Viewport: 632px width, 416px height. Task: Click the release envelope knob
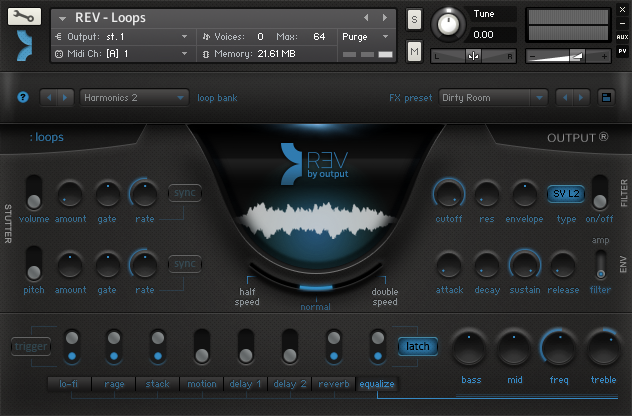click(x=563, y=265)
